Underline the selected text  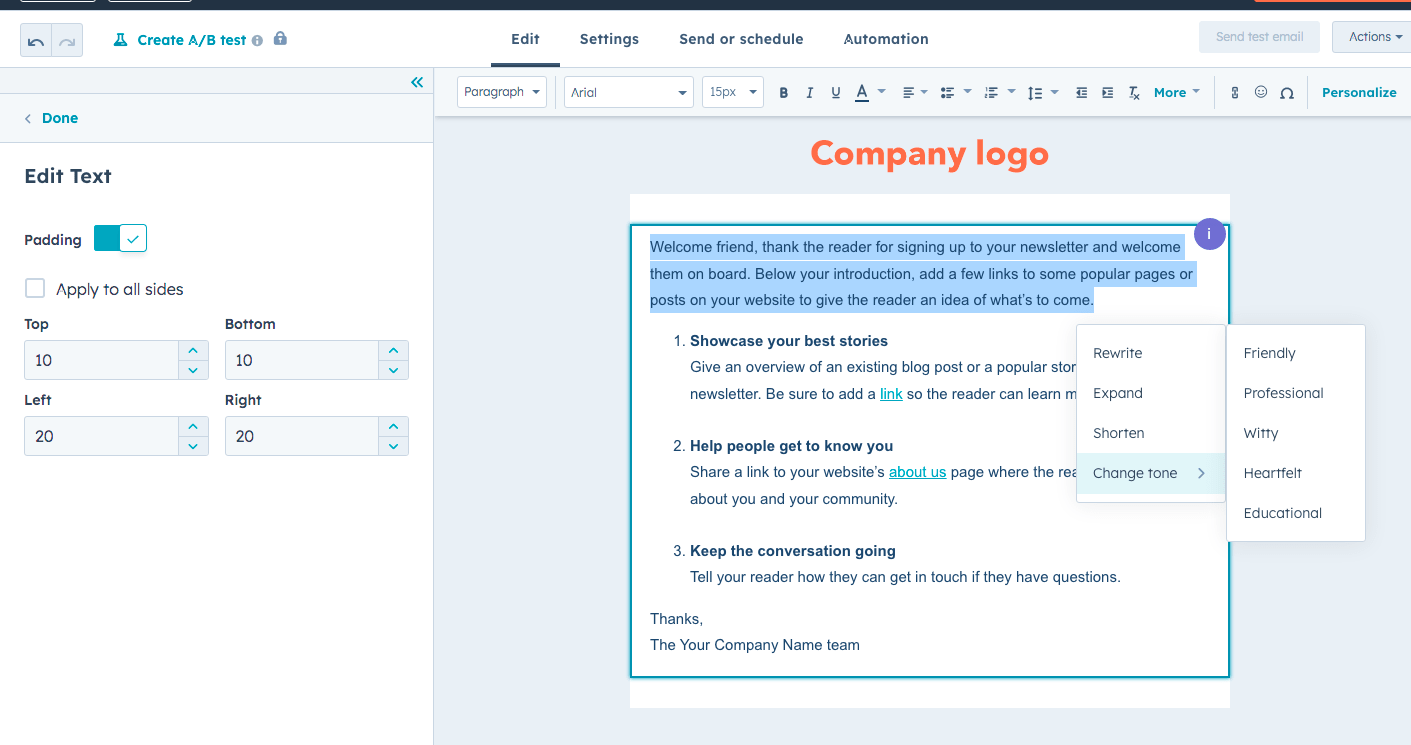(835, 92)
